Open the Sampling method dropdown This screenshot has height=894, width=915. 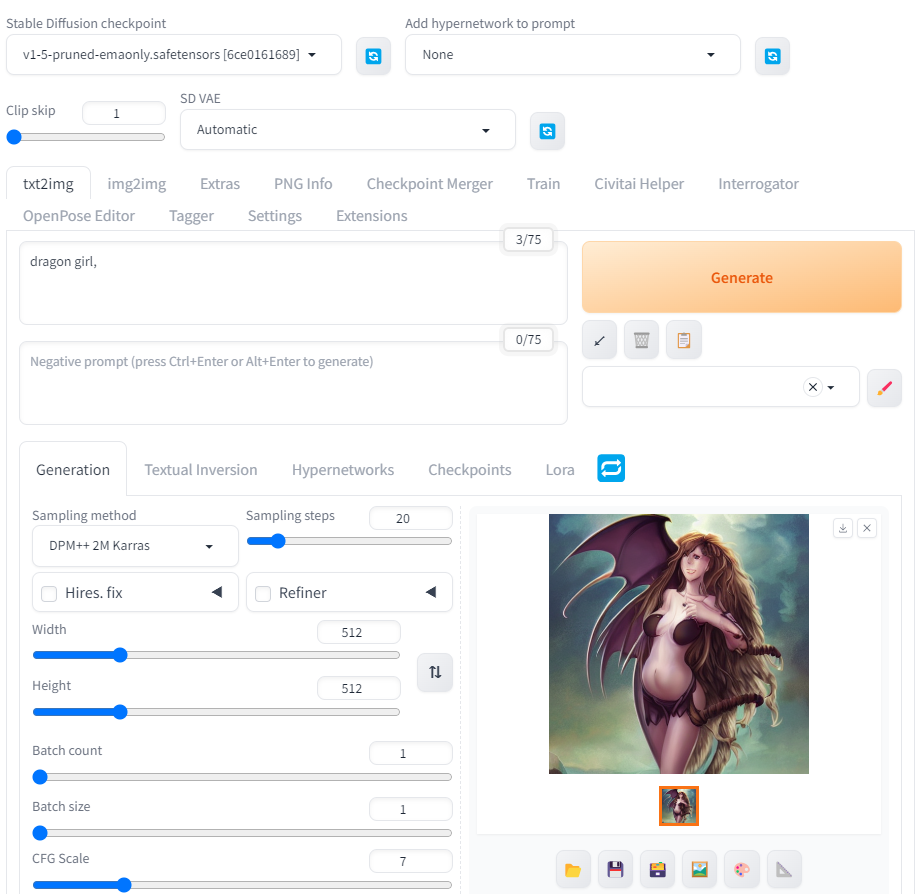pos(135,546)
